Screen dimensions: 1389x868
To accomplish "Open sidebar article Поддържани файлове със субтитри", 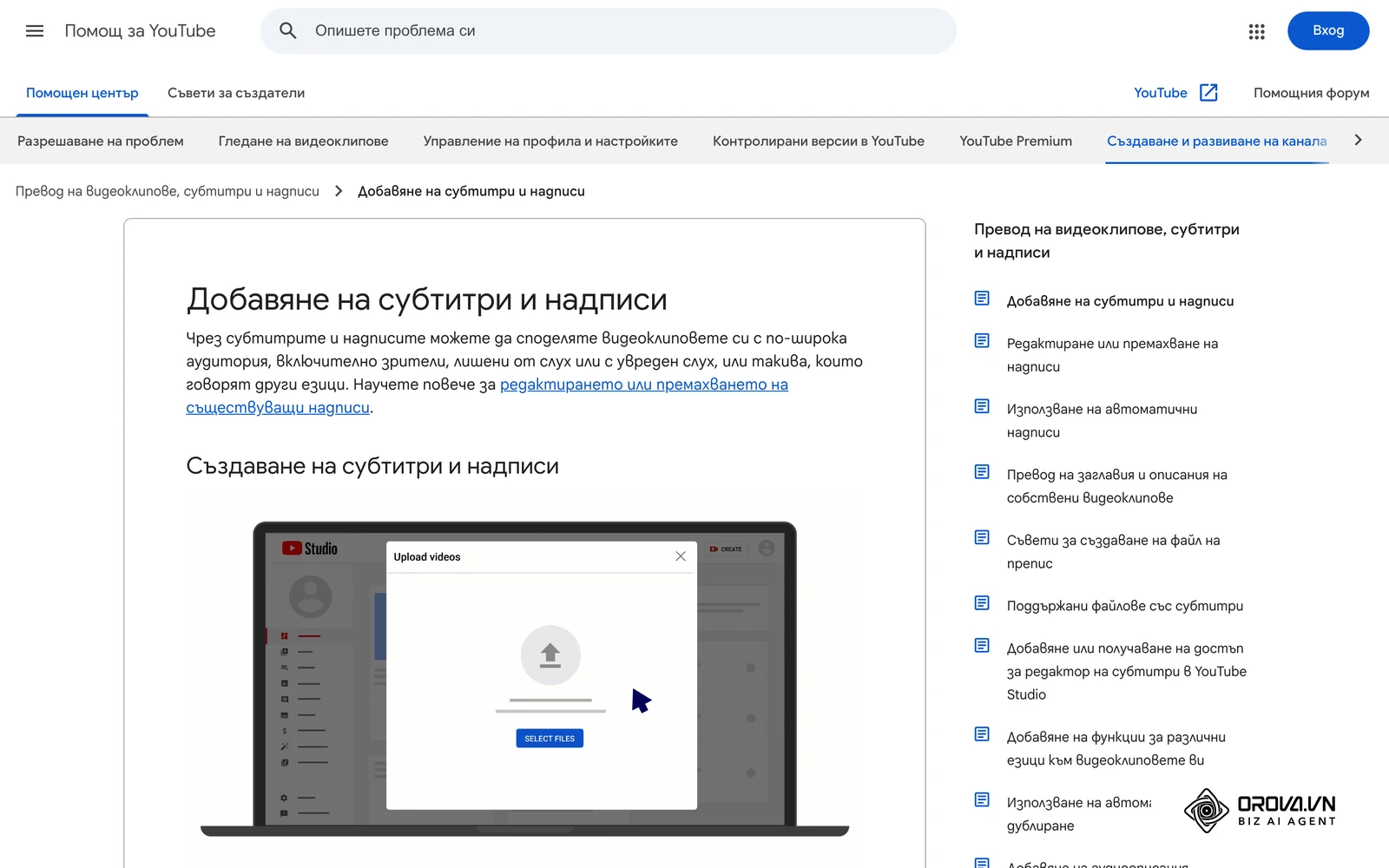I will point(1125,606).
